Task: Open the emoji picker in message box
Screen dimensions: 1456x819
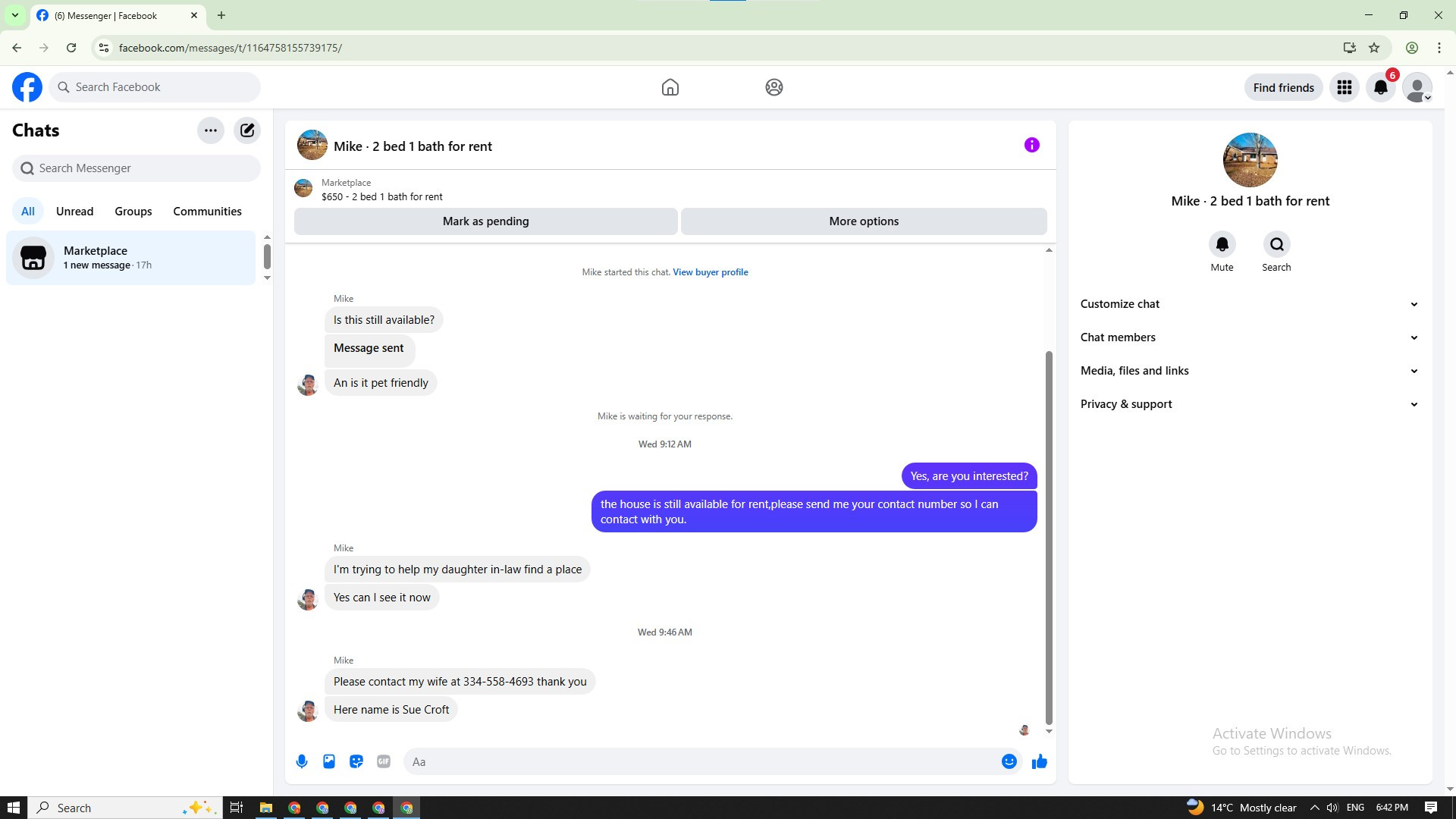Action: pos(1009,761)
